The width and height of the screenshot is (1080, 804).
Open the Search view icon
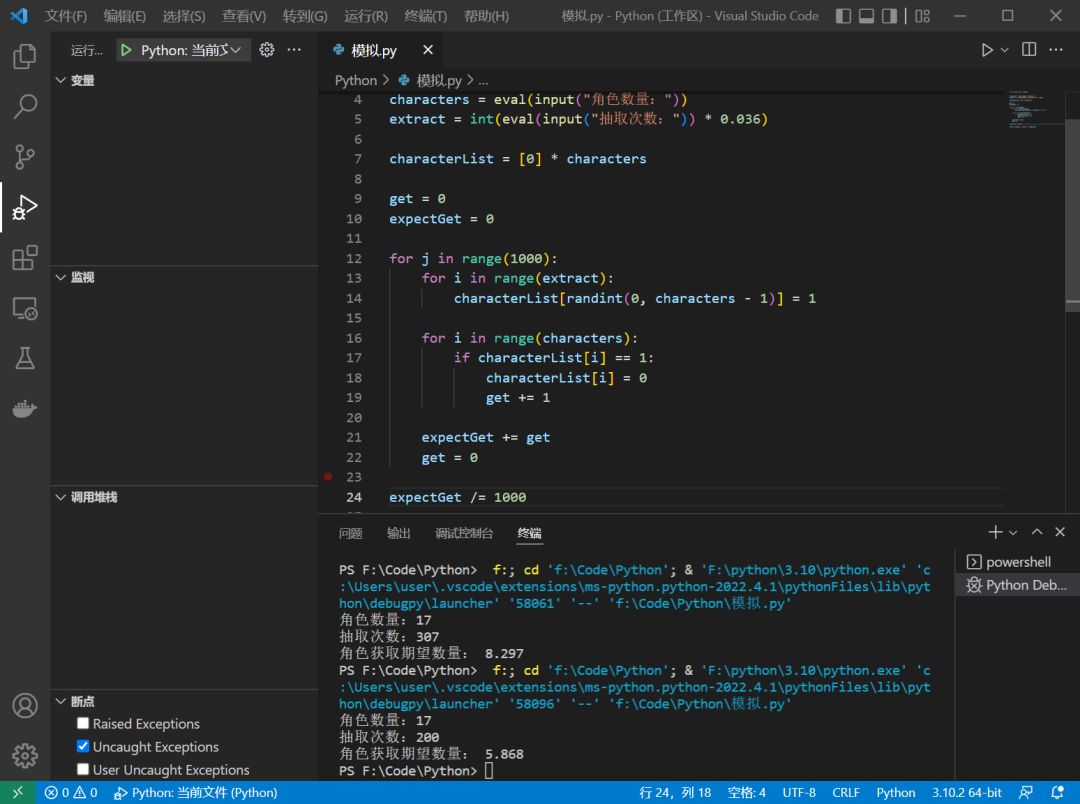(x=25, y=106)
